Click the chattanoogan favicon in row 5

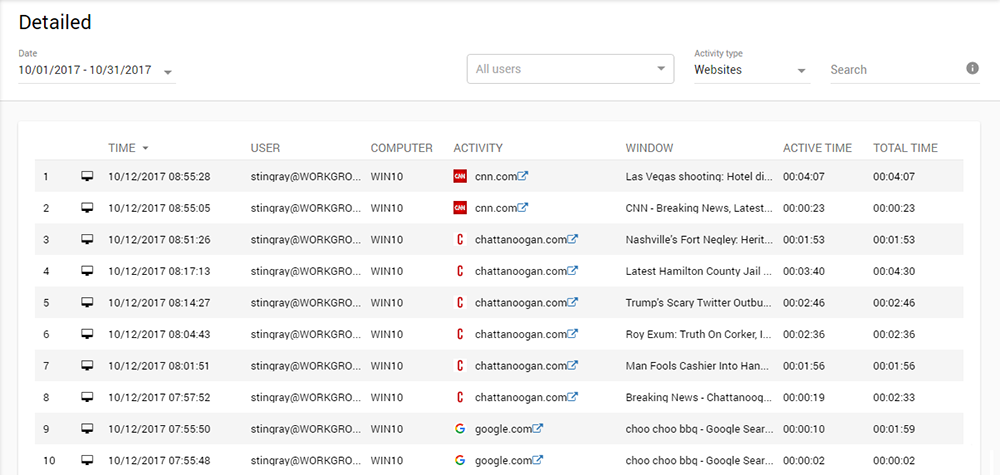pyautogui.click(x=460, y=303)
